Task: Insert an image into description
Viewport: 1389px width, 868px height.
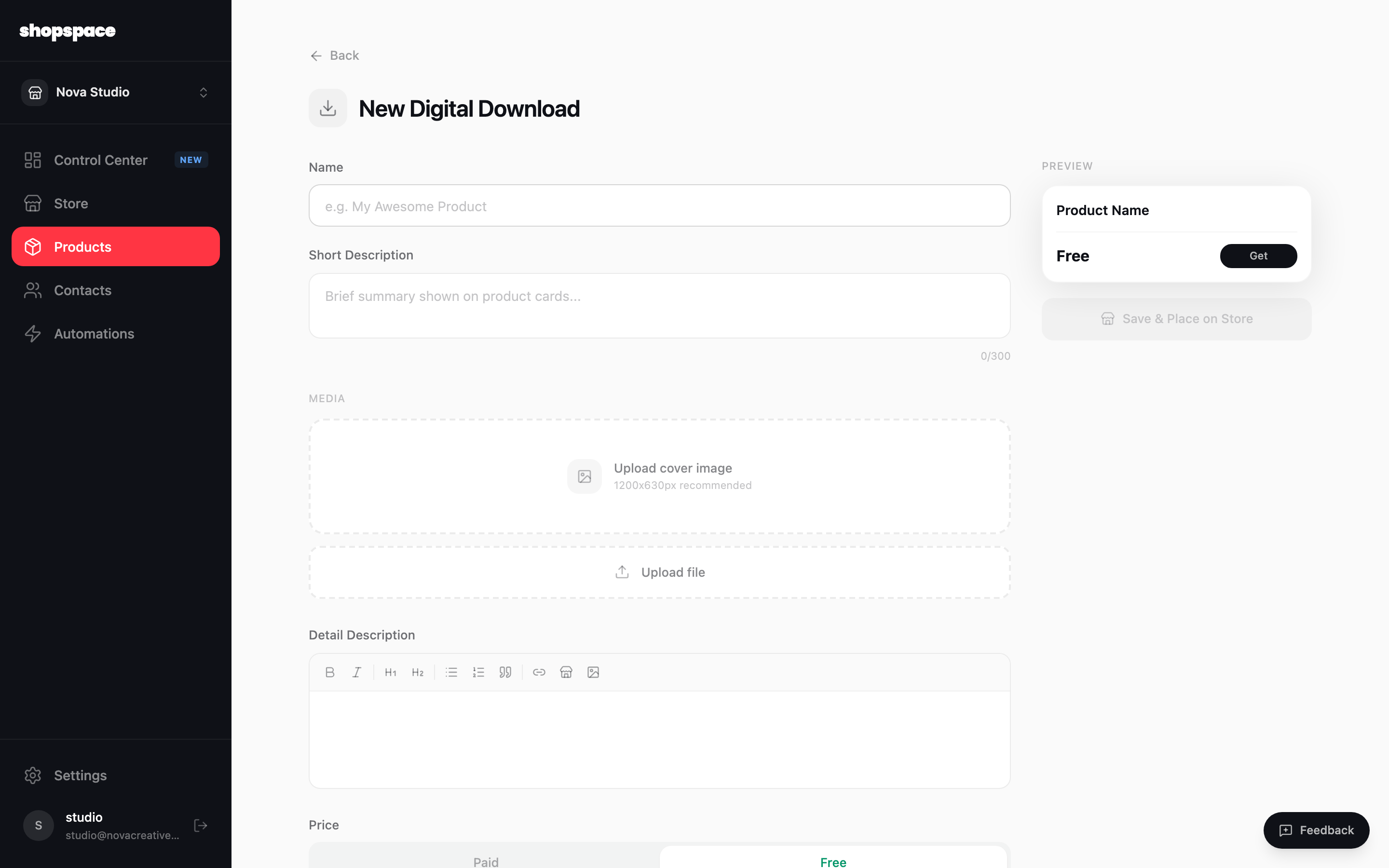Action: click(593, 672)
